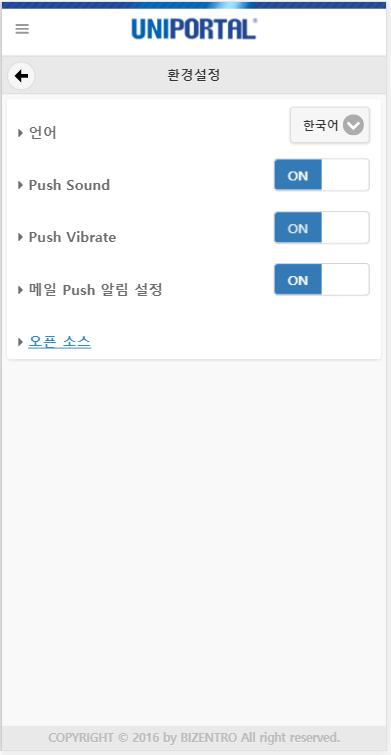This screenshot has height=755, width=391.
Task: Click the 언어 label
Action: pyautogui.click(x=43, y=132)
